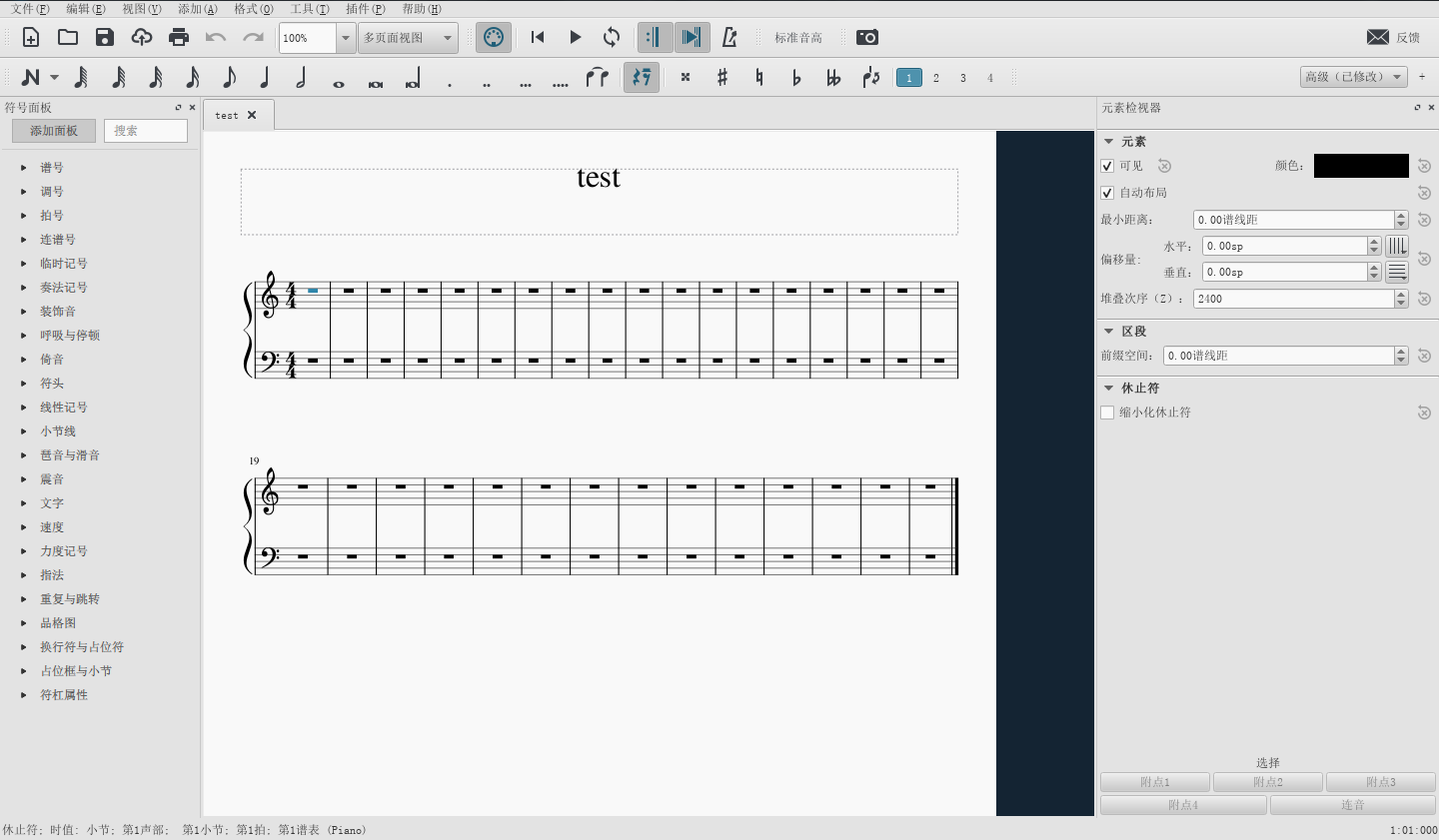Click the 添加面板 button
Viewport: 1439px width, 840px height.
[54, 131]
